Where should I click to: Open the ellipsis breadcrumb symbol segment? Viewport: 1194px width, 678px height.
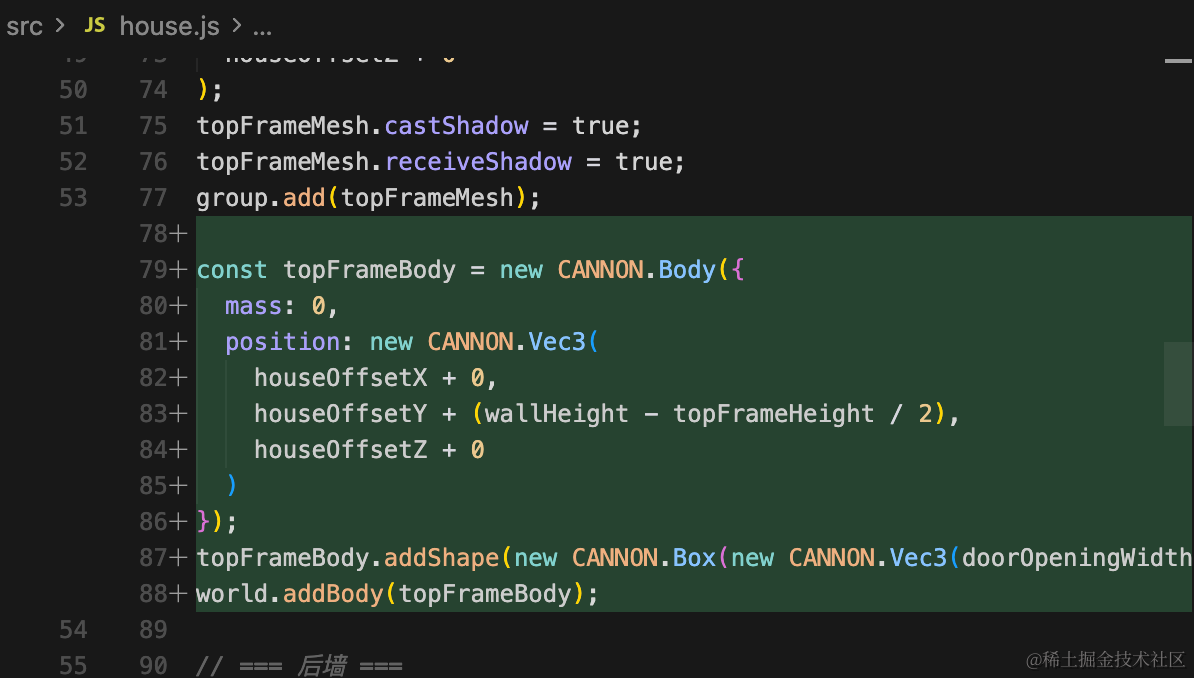[x=262, y=30]
